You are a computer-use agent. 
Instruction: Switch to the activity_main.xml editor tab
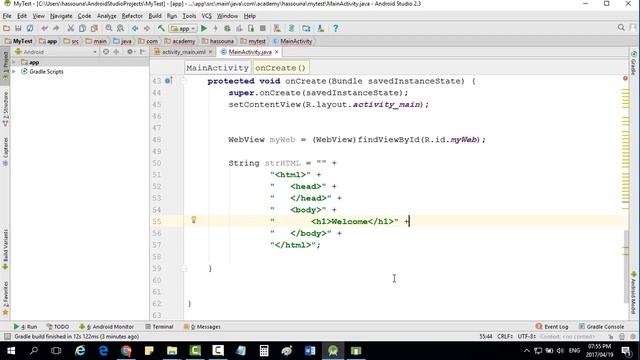(x=183, y=52)
